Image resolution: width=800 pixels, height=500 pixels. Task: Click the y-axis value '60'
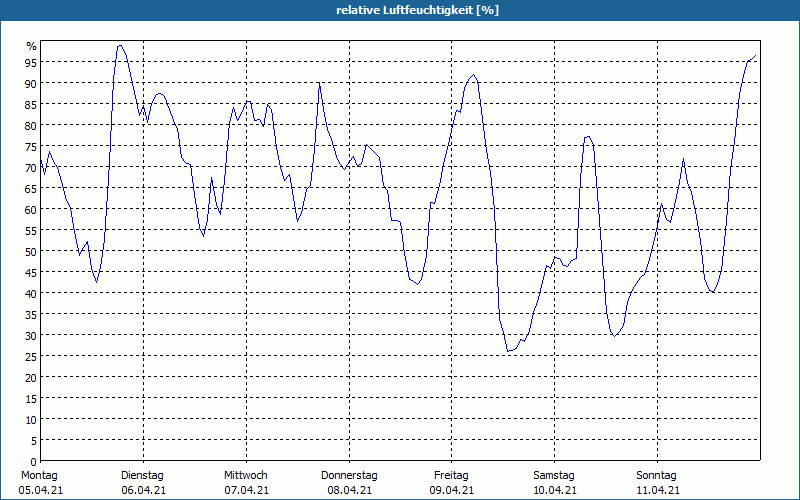coord(31,209)
